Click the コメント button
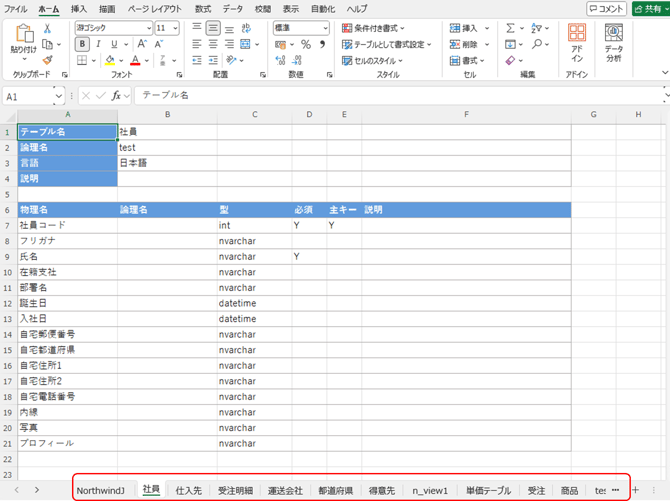The image size is (670, 501). [x=606, y=9]
